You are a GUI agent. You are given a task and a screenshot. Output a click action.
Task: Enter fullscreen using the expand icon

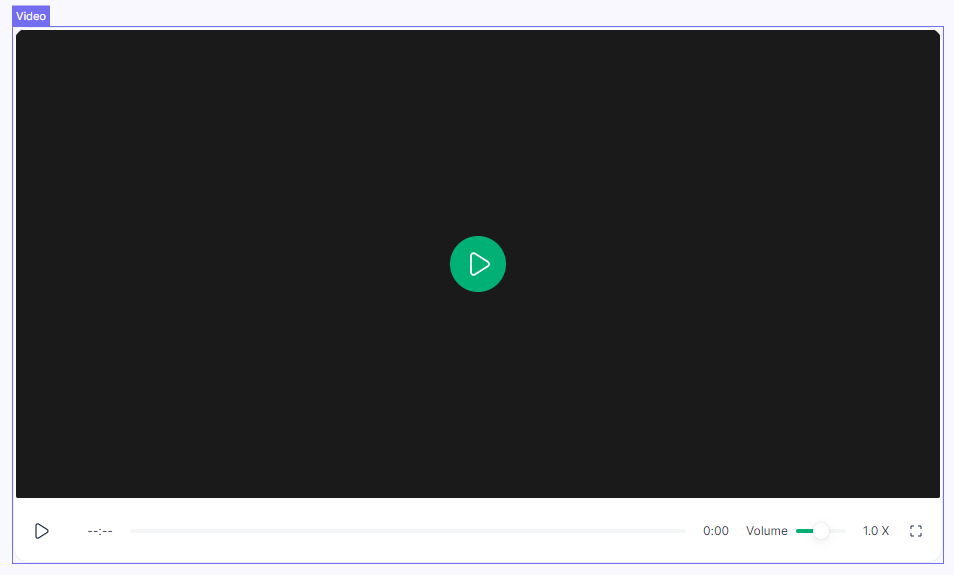click(915, 531)
